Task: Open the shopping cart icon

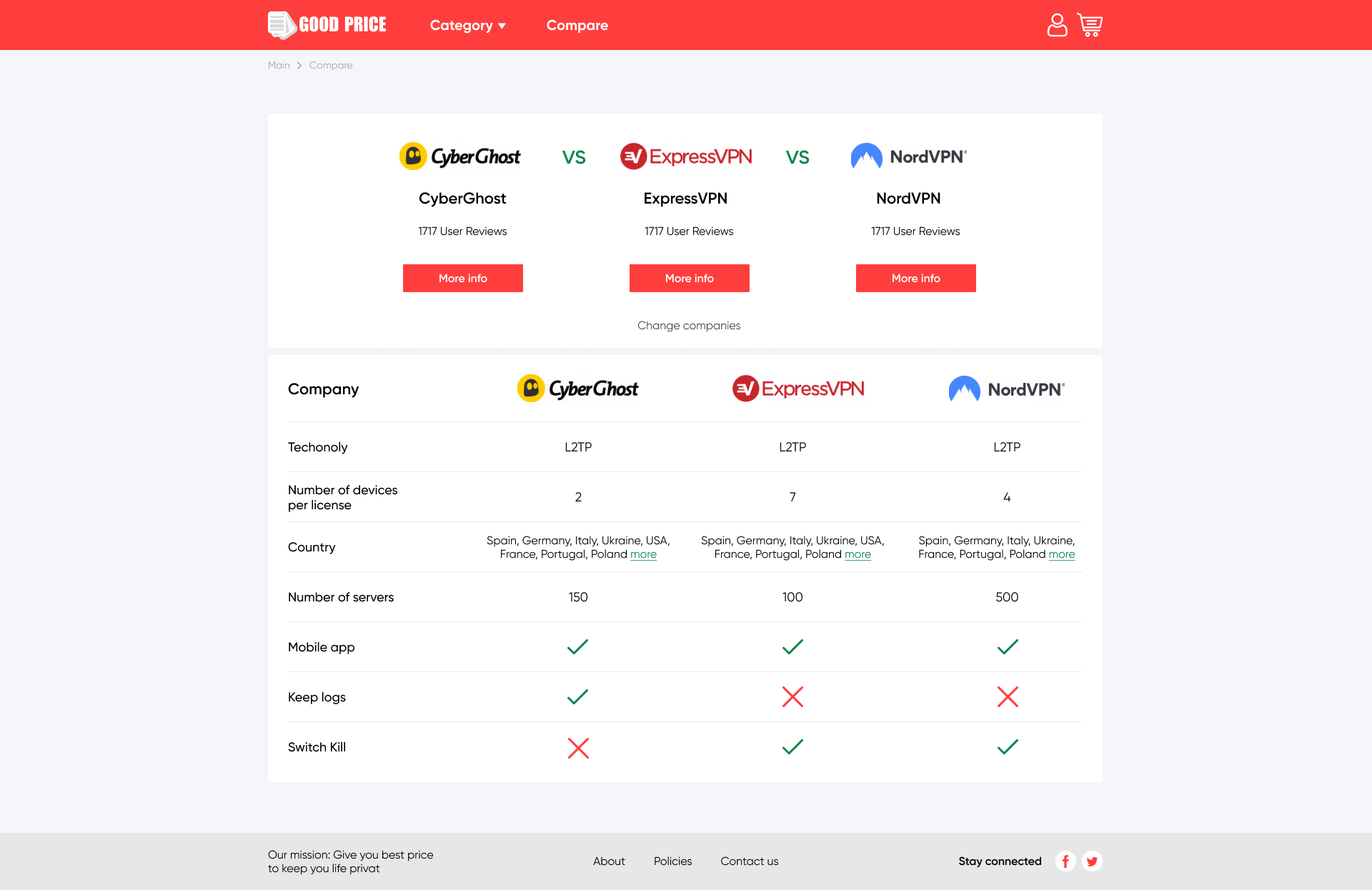Action: click(x=1090, y=25)
